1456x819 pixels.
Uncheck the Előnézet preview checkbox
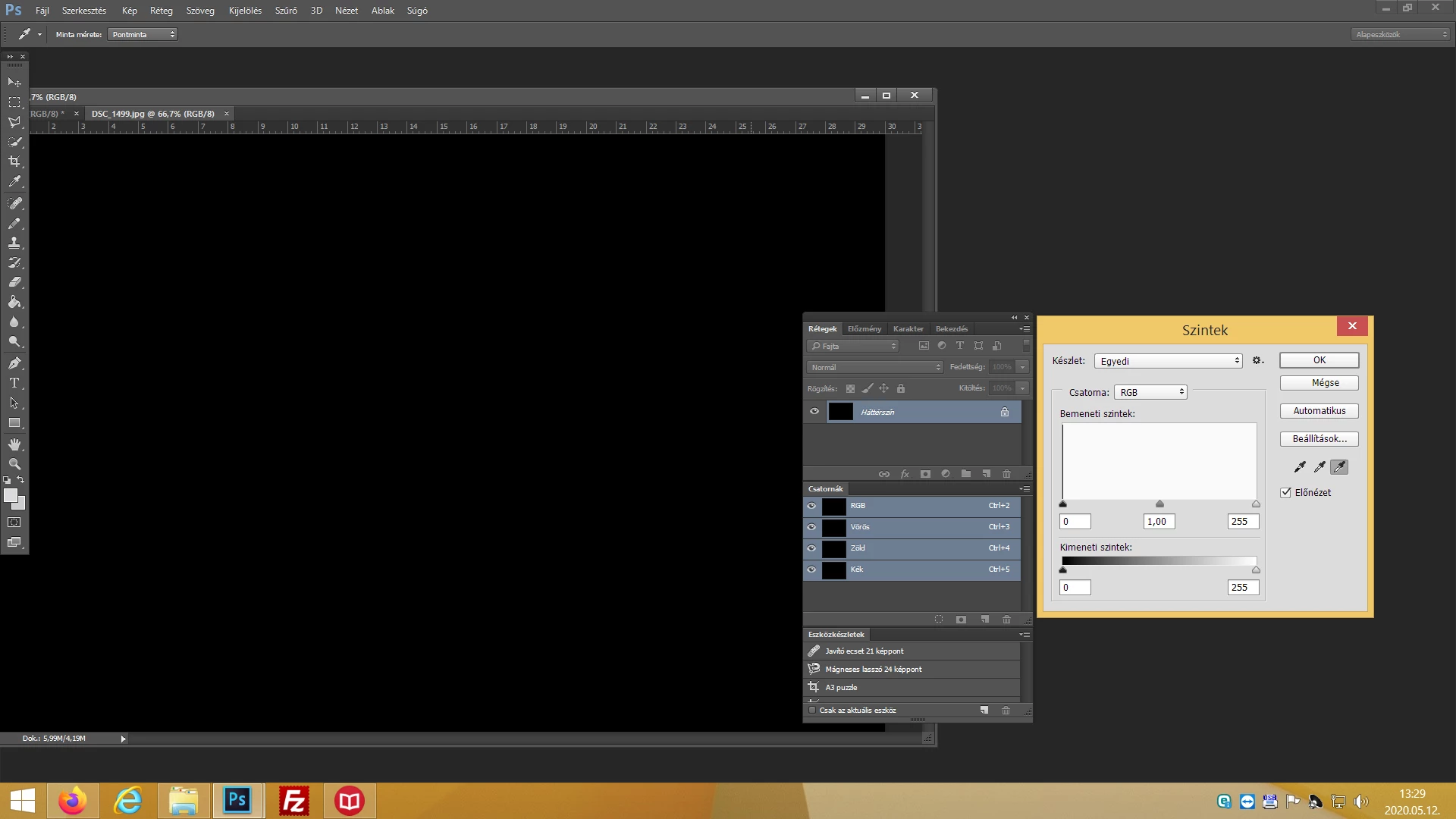coord(1286,493)
